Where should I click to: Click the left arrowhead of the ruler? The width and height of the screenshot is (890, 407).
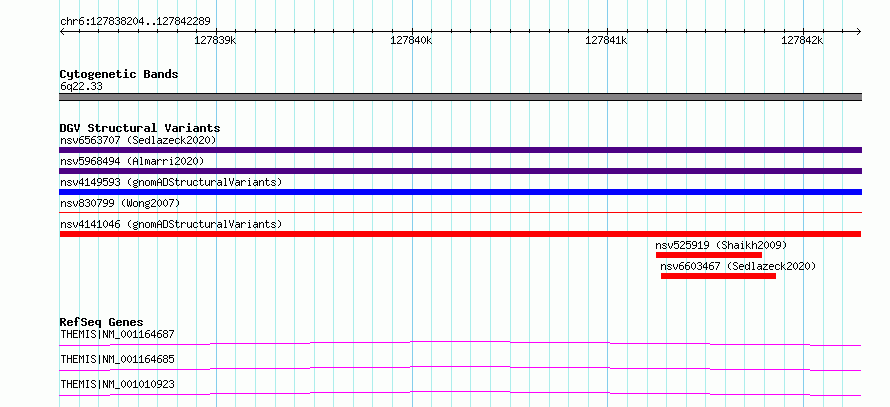pyautogui.click(x=62, y=31)
